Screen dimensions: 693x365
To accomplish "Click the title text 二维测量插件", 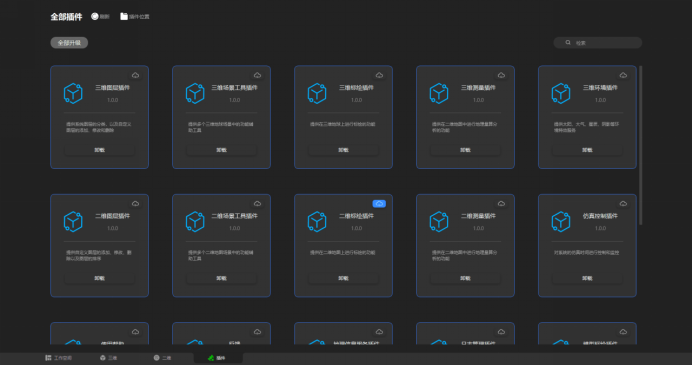I will (x=478, y=216).
